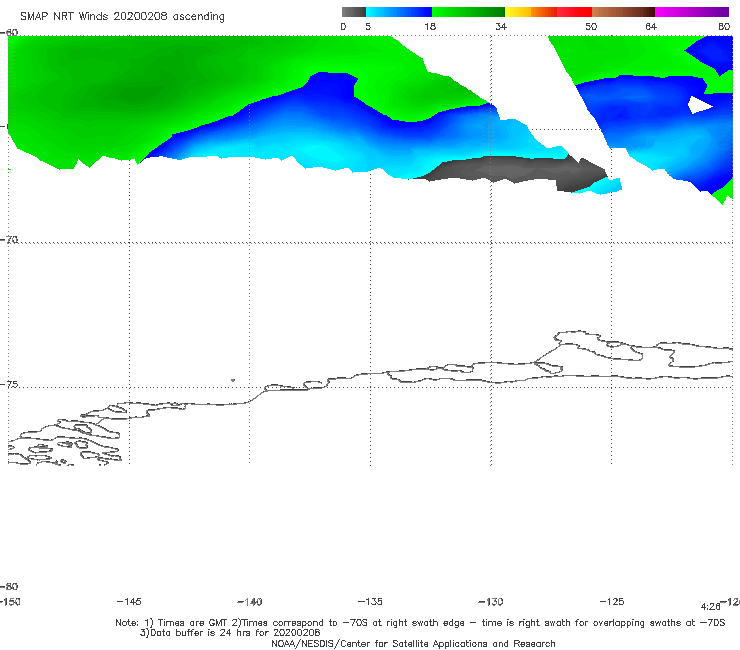740x650 pixels.
Task: Click the green segment of the color bar
Action: pyautogui.click(x=468, y=12)
